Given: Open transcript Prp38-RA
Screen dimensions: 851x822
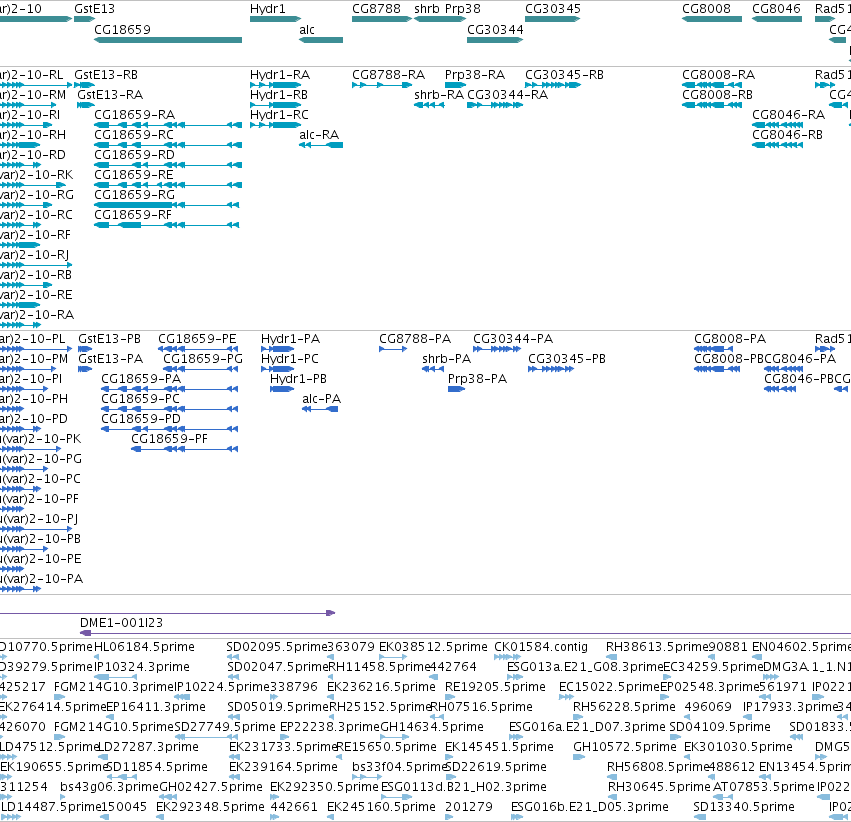Looking at the screenshot, I should [475, 75].
